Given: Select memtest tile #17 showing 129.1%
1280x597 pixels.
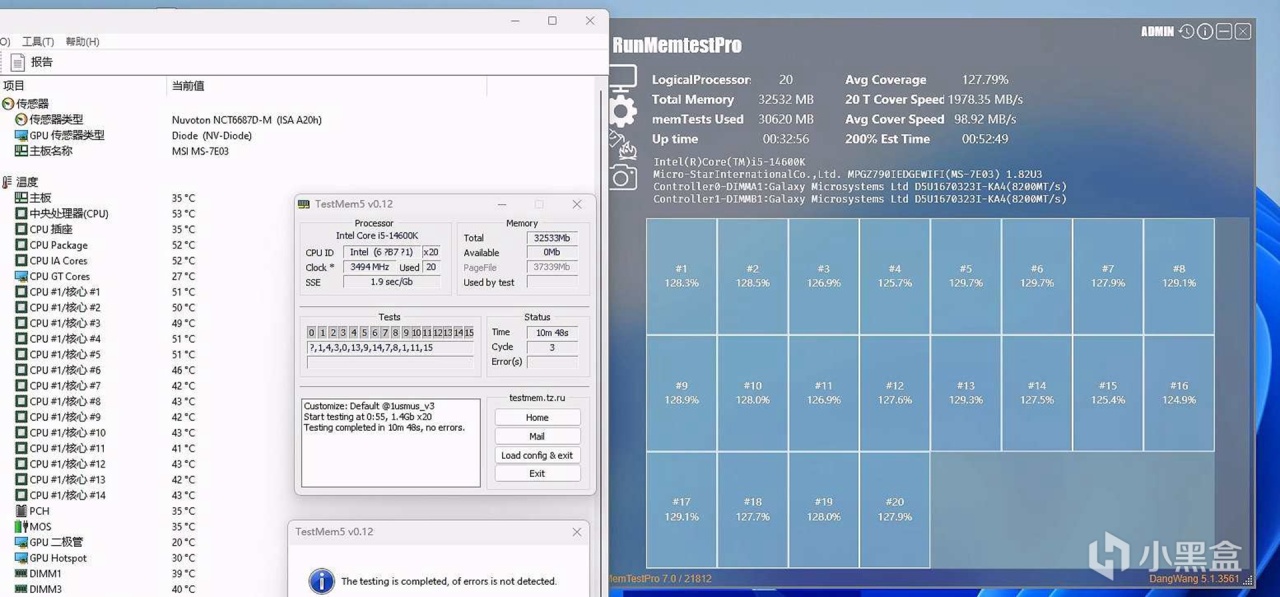Looking at the screenshot, I should 681,510.
